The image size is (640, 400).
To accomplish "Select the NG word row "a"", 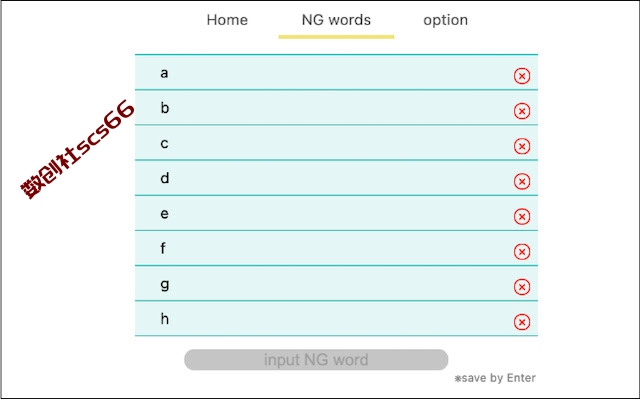I will [x=336, y=72].
